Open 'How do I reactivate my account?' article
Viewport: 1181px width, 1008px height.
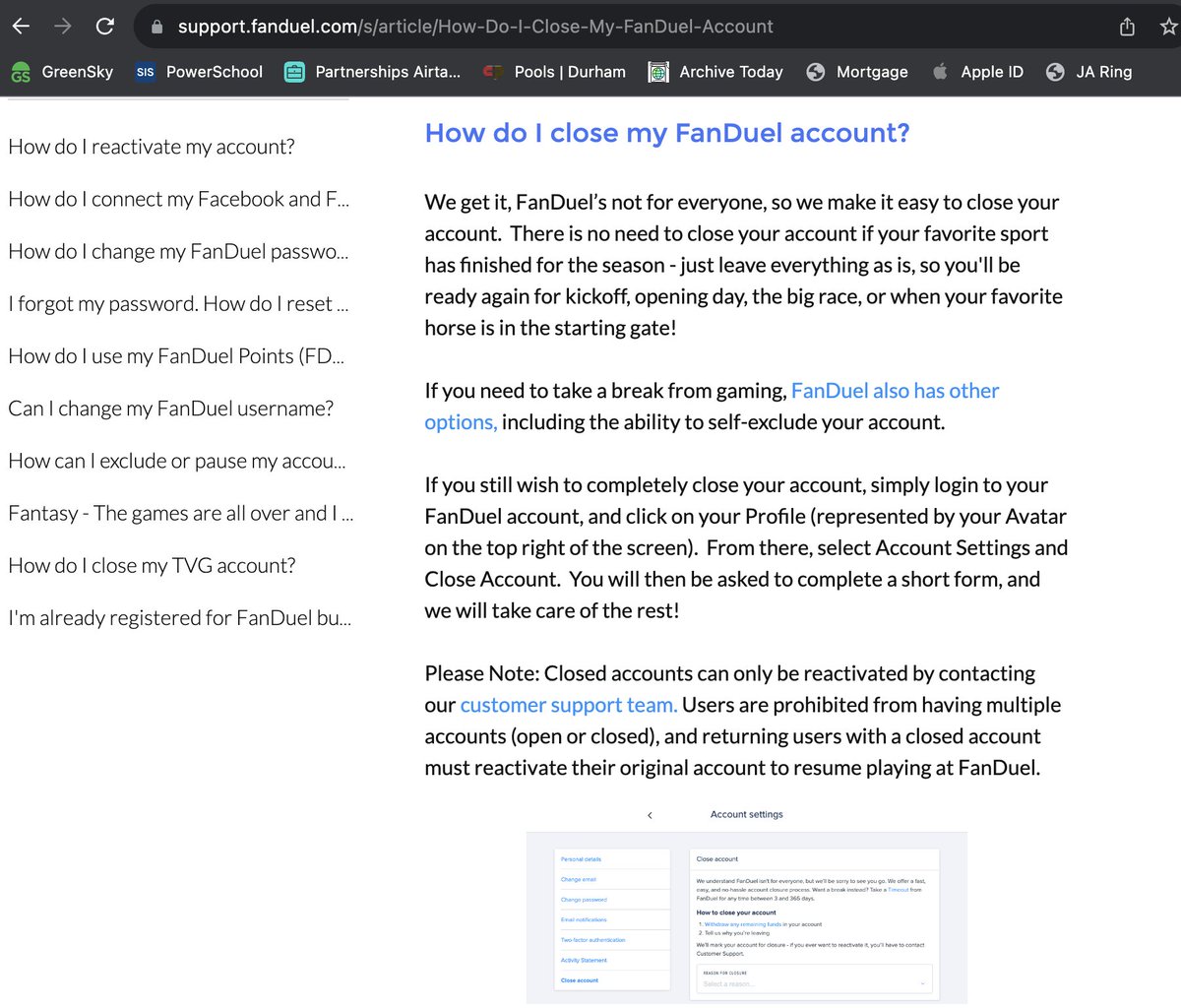pos(152,147)
